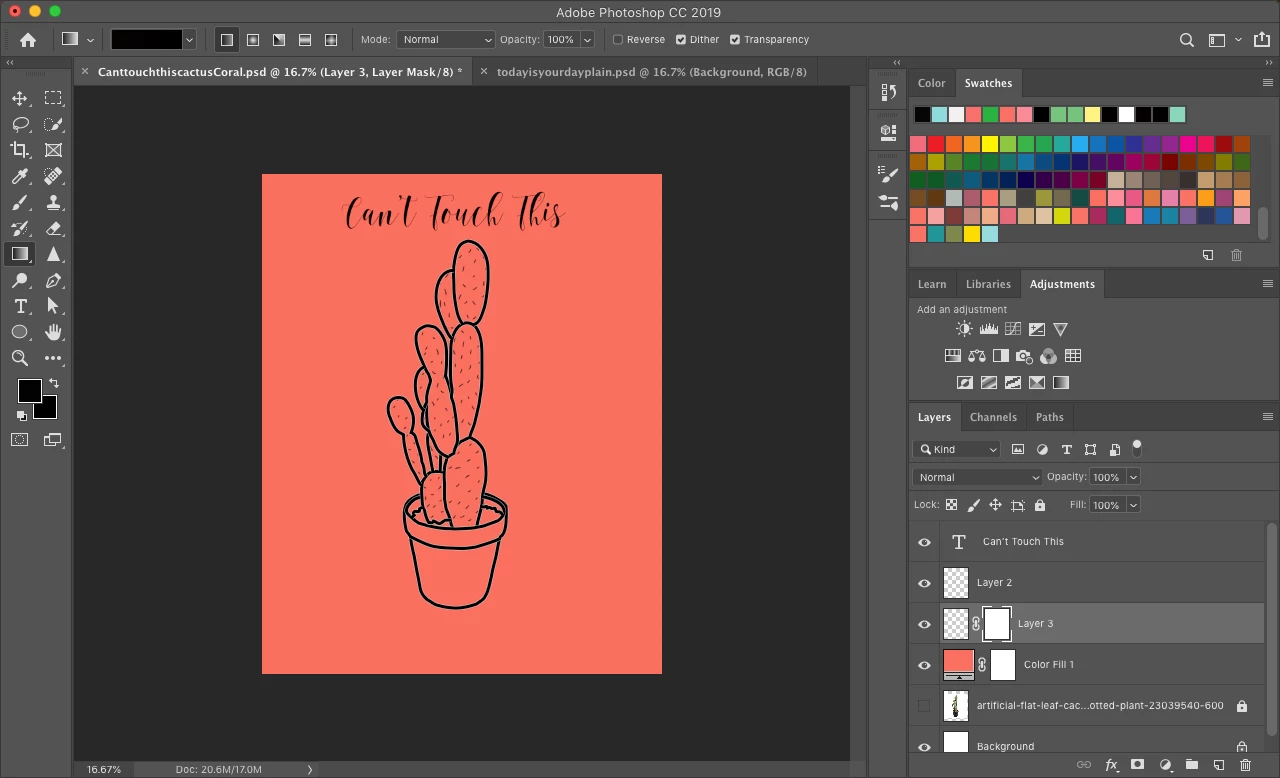
Task: Select the Layer 3 mask thumbnail
Action: coord(997,624)
